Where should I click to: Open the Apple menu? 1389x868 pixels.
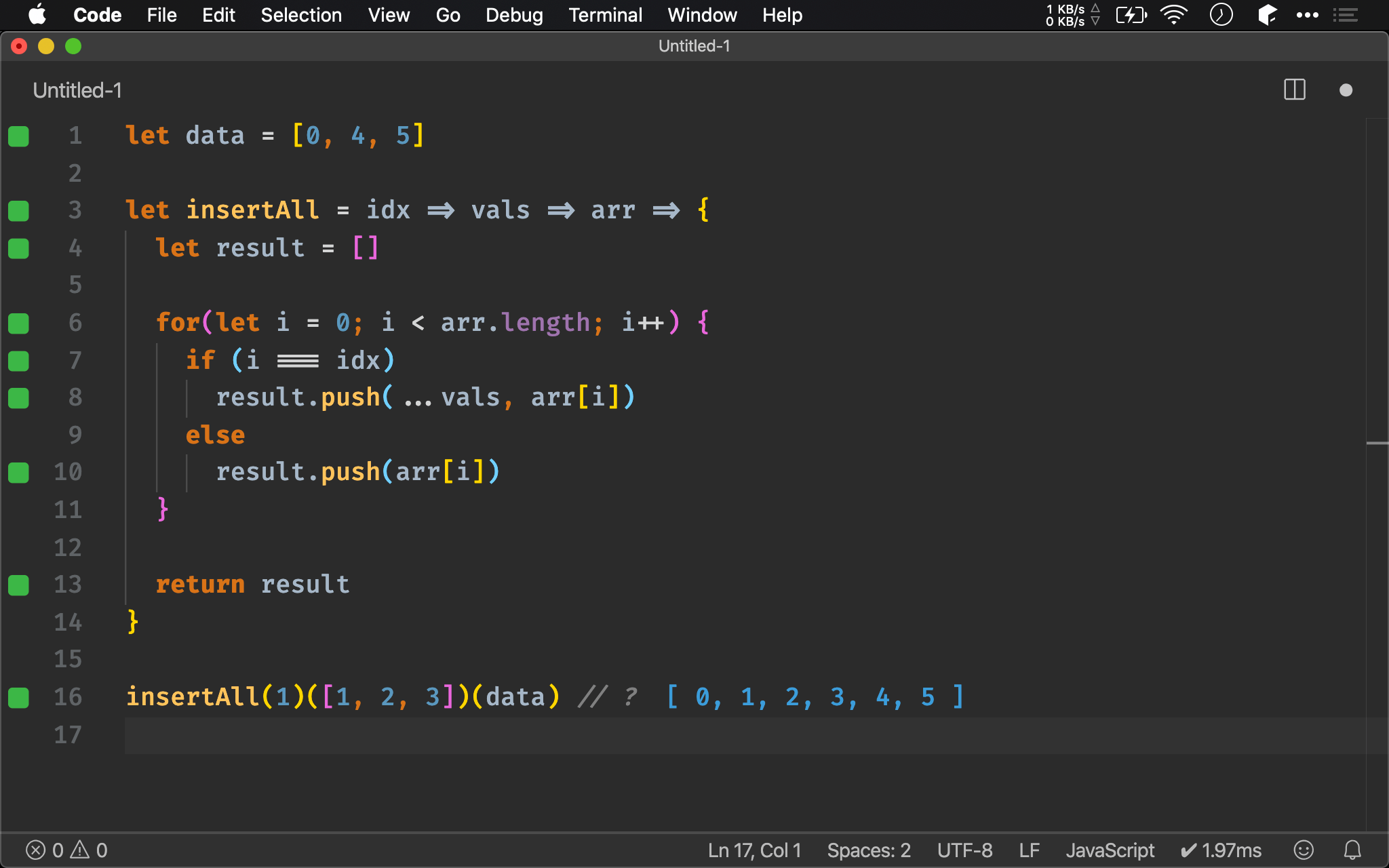click(x=37, y=15)
